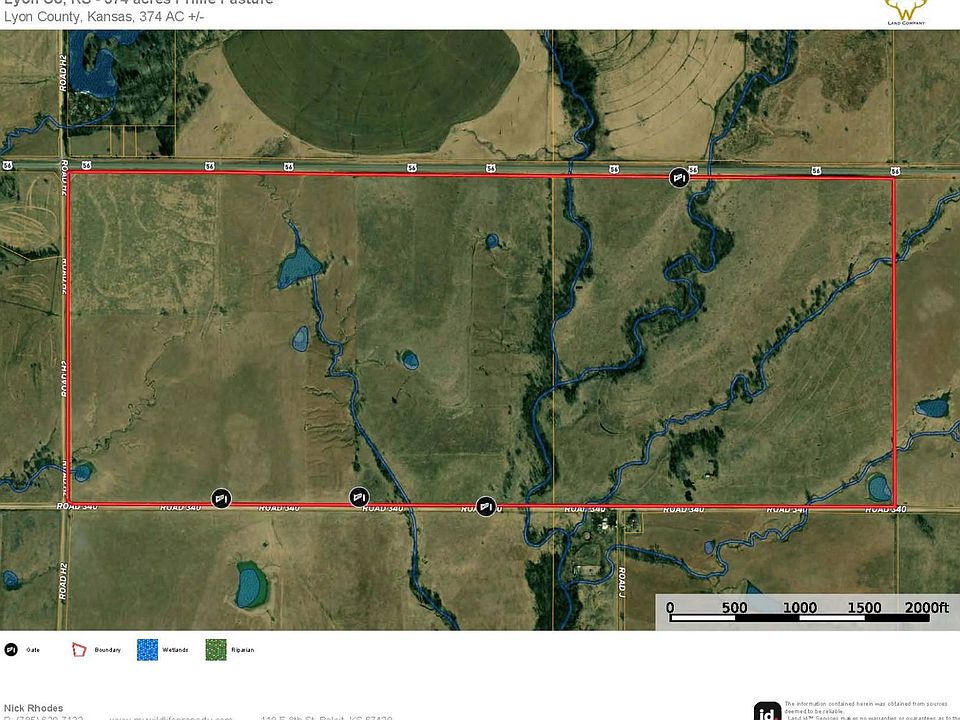Select the green Riparian swatch in the legend
This screenshot has width=960, height=720.
212,649
